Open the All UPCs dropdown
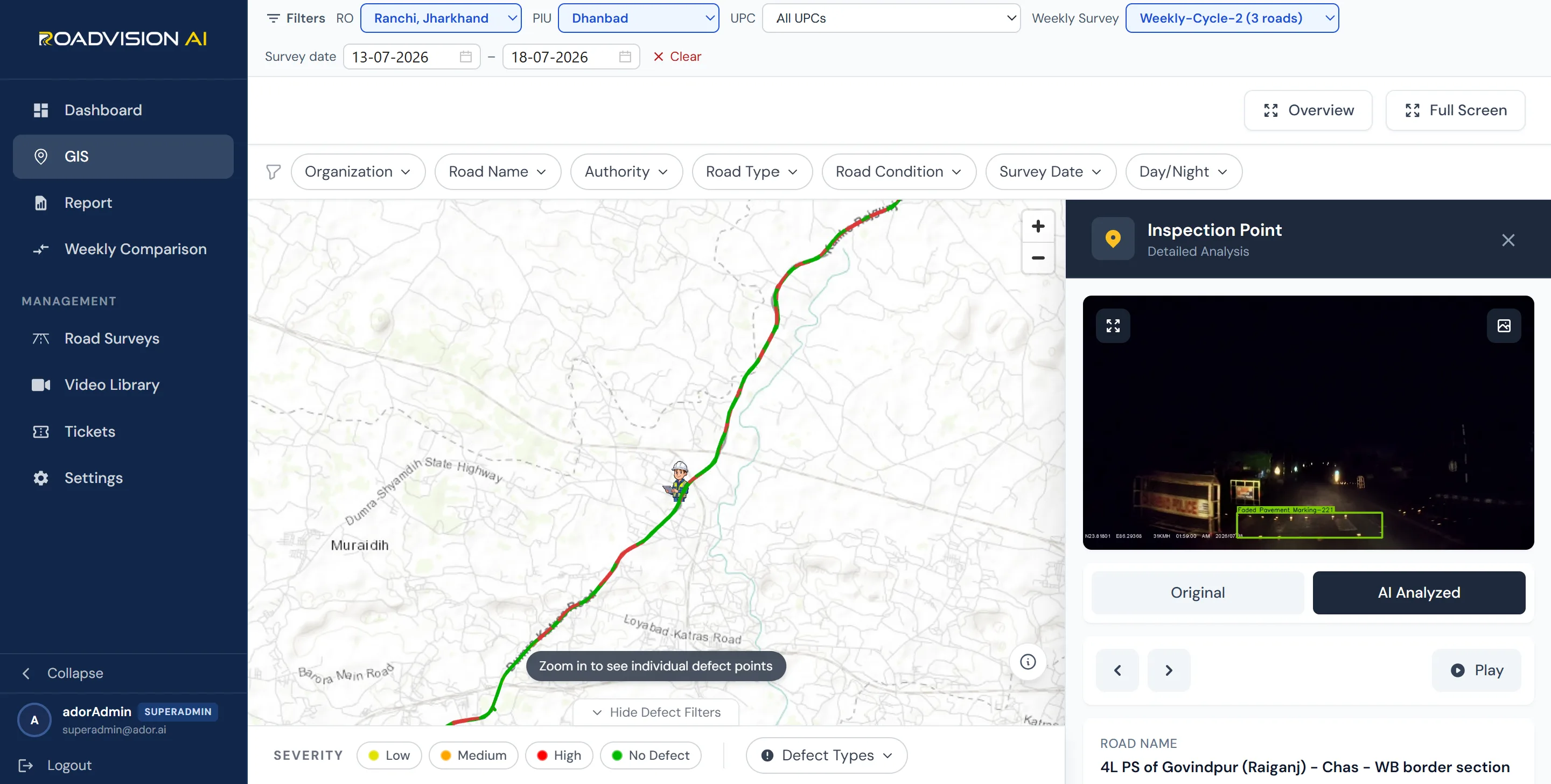 click(x=891, y=18)
